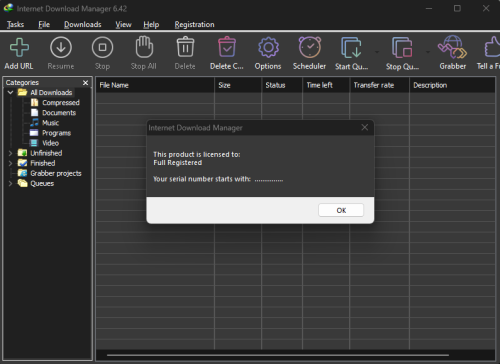500x364 pixels.
Task: Close the Categories panel
Action: coord(86,83)
